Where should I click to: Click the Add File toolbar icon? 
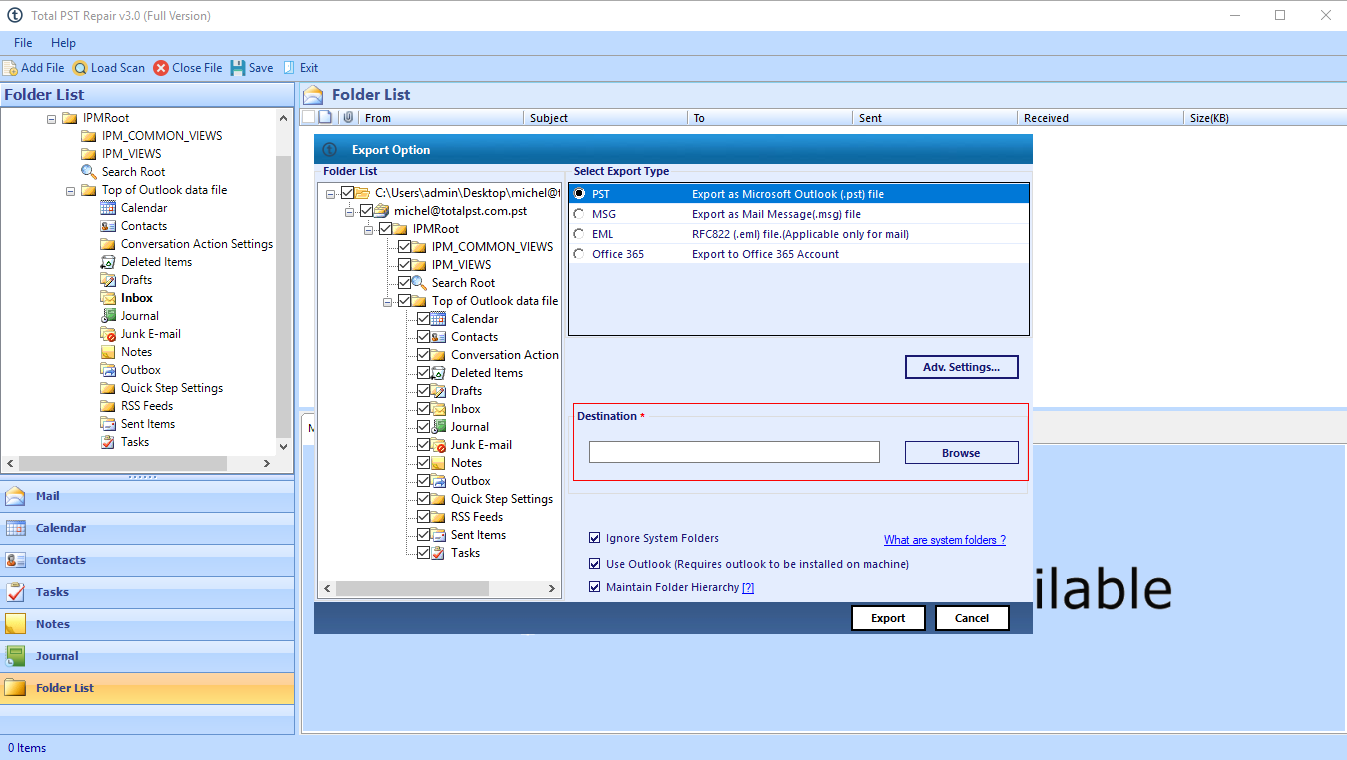[10, 68]
